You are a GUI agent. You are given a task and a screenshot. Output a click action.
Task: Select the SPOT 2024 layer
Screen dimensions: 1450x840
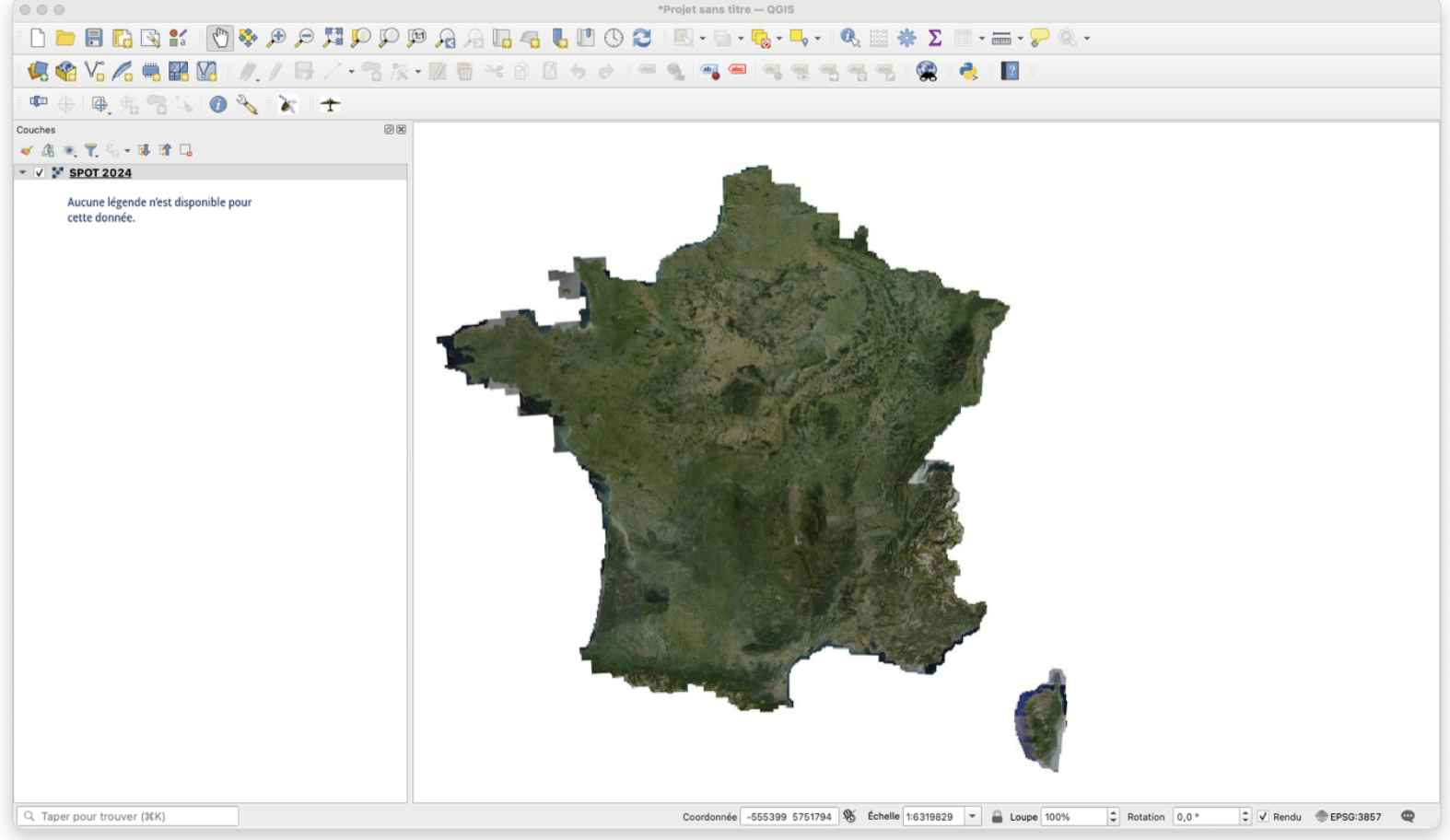coord(100,172)
